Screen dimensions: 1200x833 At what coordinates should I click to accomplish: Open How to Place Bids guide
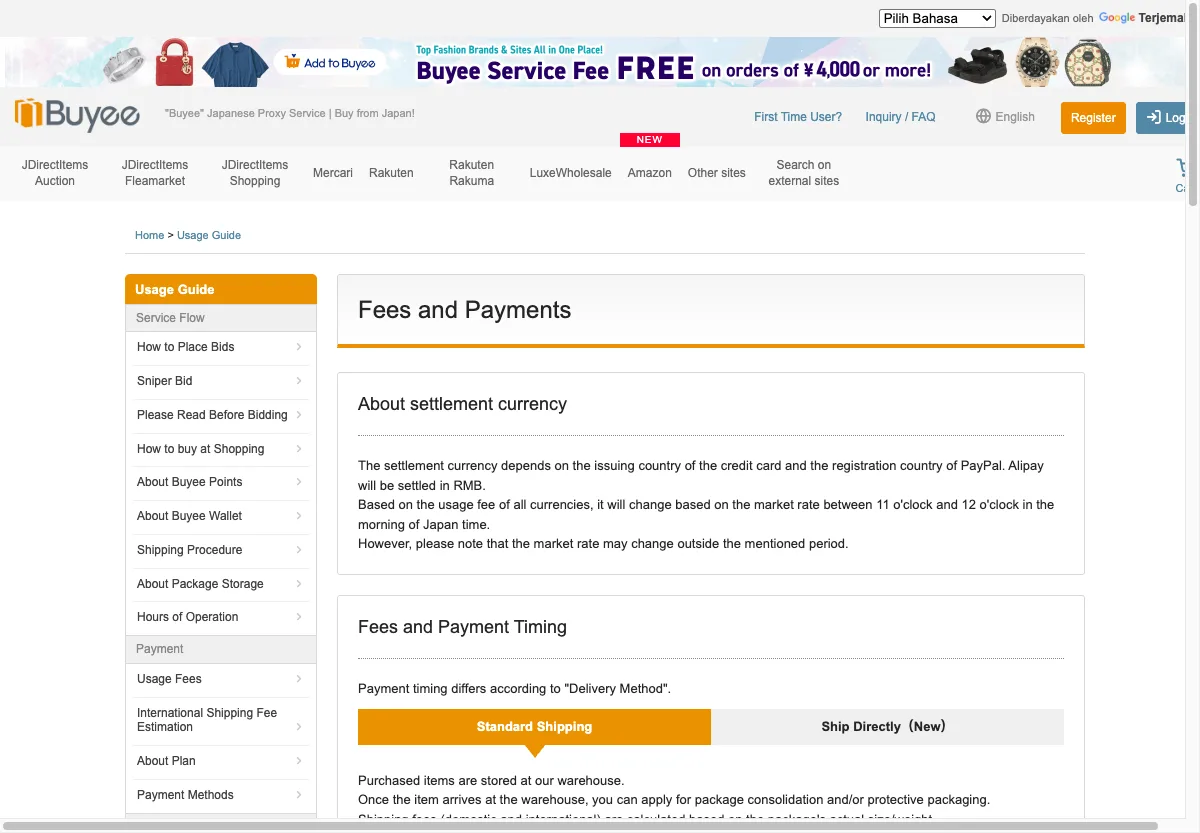point(220,347)
